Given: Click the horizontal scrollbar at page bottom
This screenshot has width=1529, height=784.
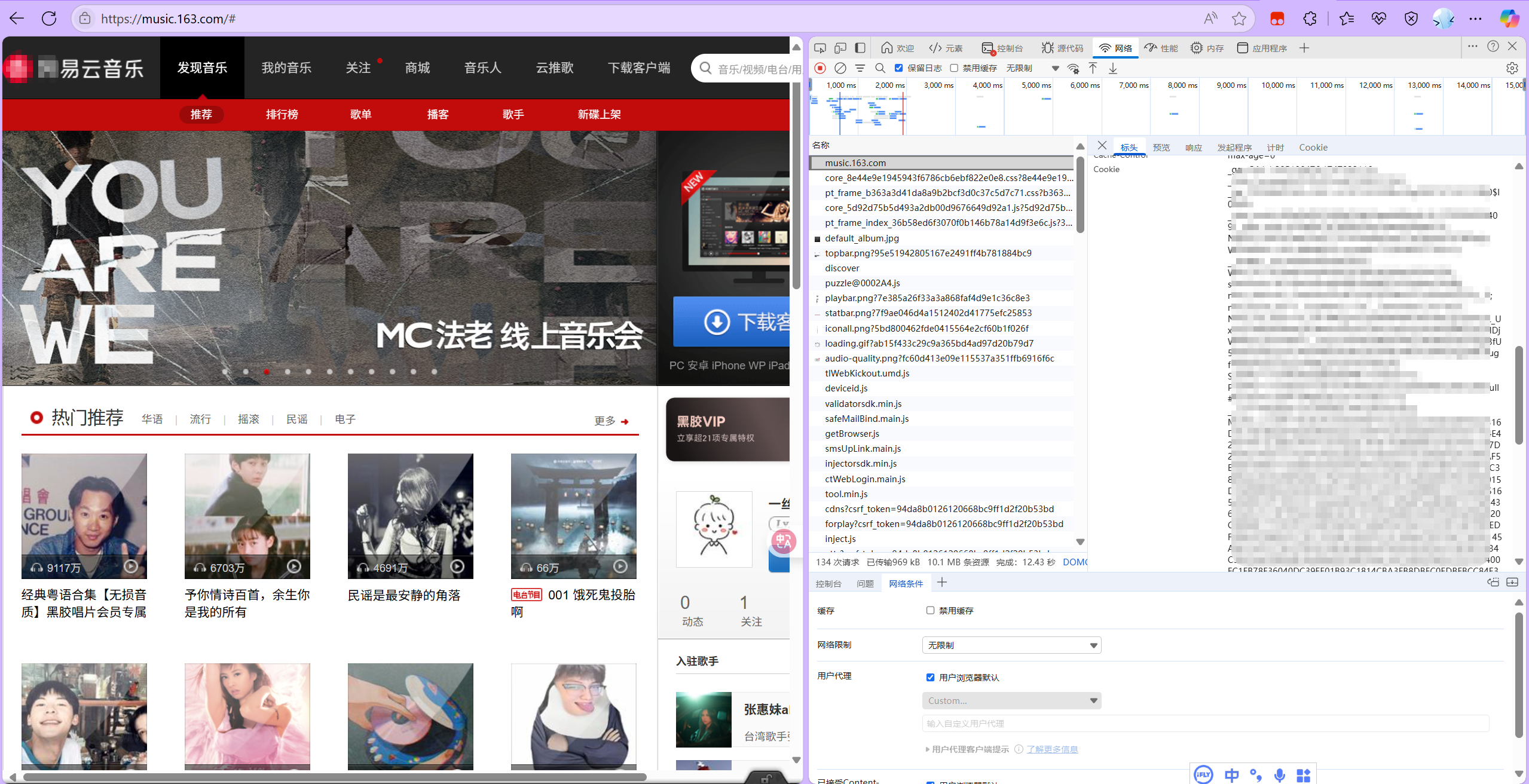Looking at the screenshot, I should coord(335,777).
